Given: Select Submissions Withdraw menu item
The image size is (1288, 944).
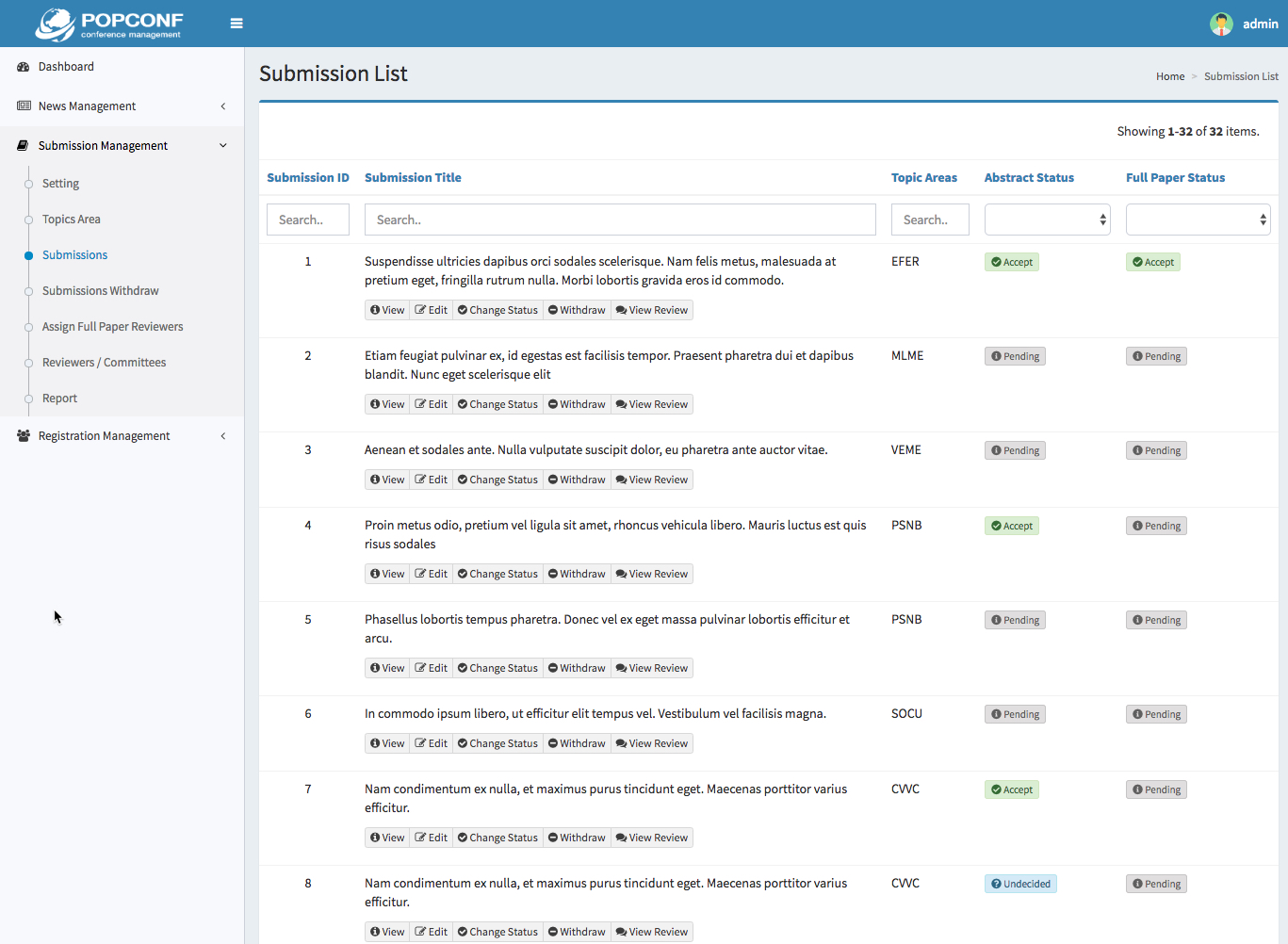Looking at the screenshot, I should coord(101,291).
